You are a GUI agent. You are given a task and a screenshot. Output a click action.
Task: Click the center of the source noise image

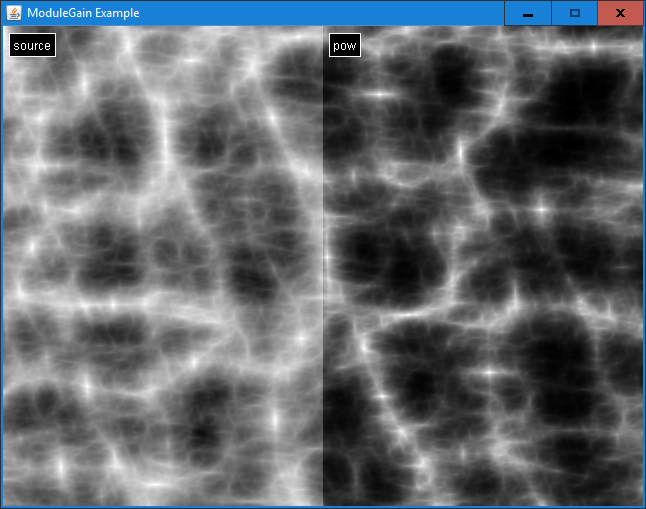(x=163, y=265)
